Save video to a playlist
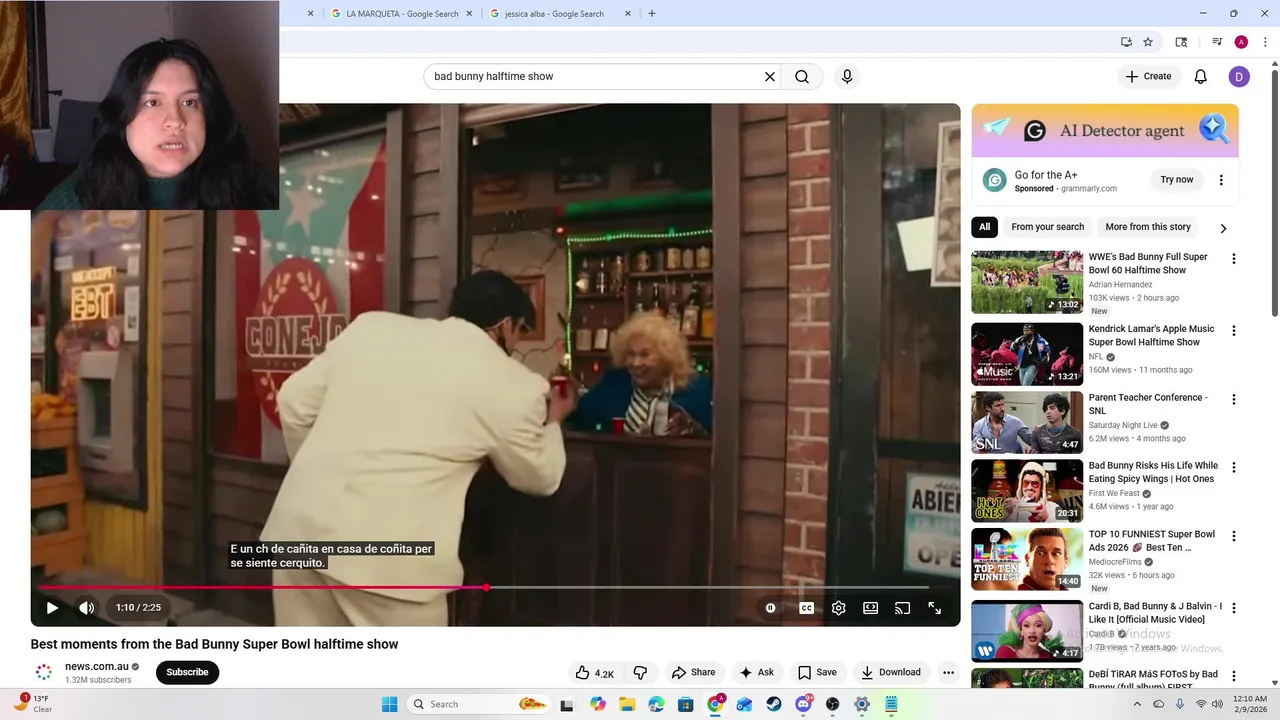Image resolution: width=1280 pixels, height=720 pixels. (817, 673)
